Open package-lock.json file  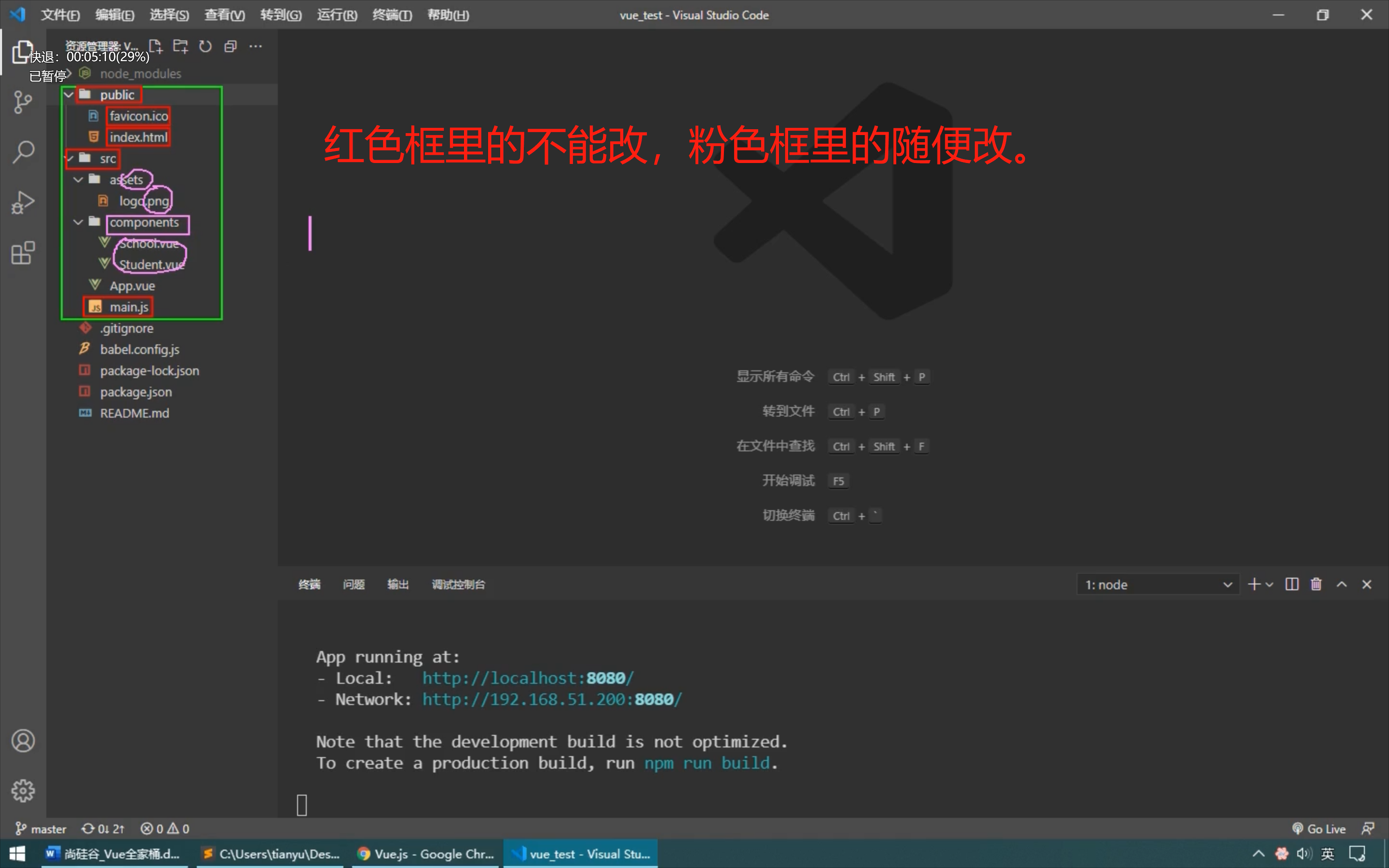pos(150,371)
